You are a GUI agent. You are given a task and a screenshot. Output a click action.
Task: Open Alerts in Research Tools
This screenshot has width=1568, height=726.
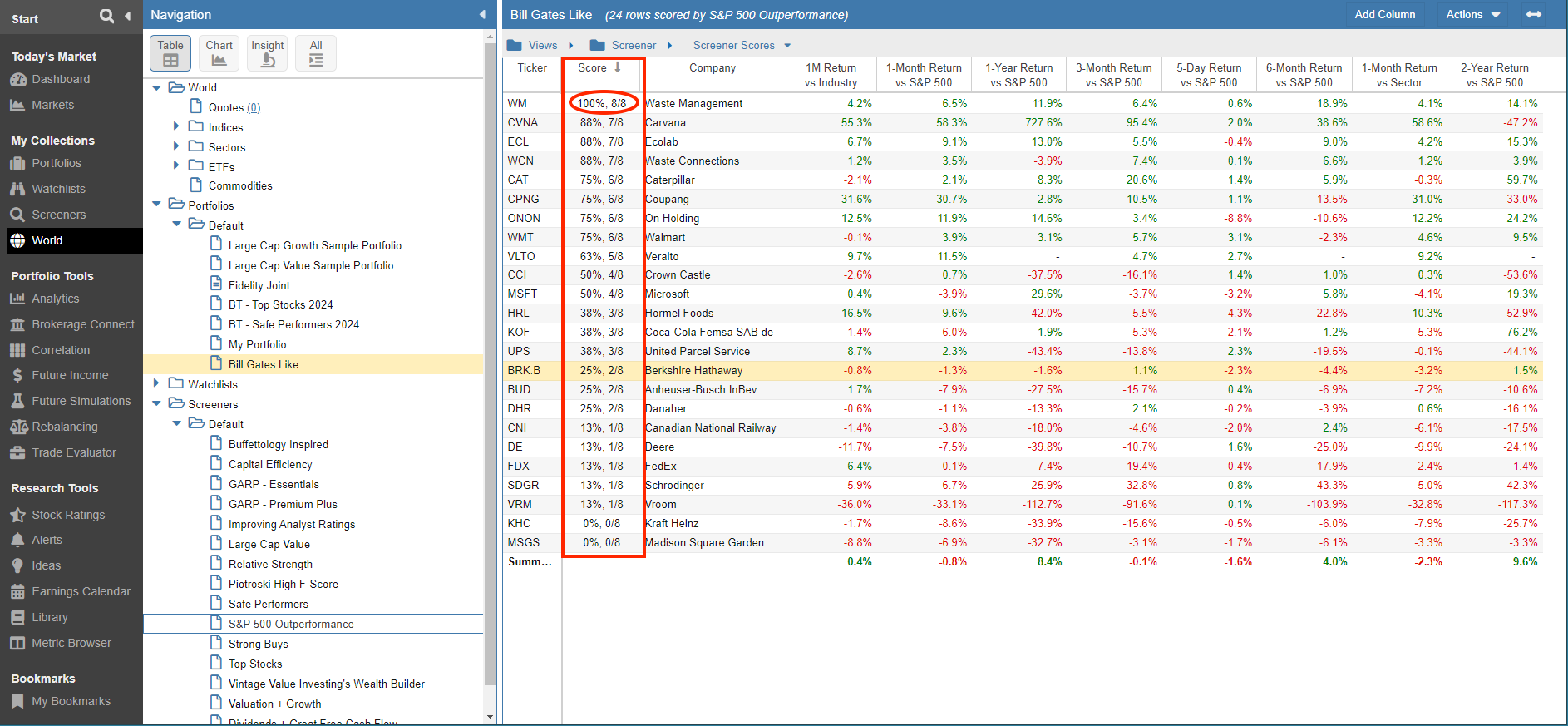pos(47,540)
